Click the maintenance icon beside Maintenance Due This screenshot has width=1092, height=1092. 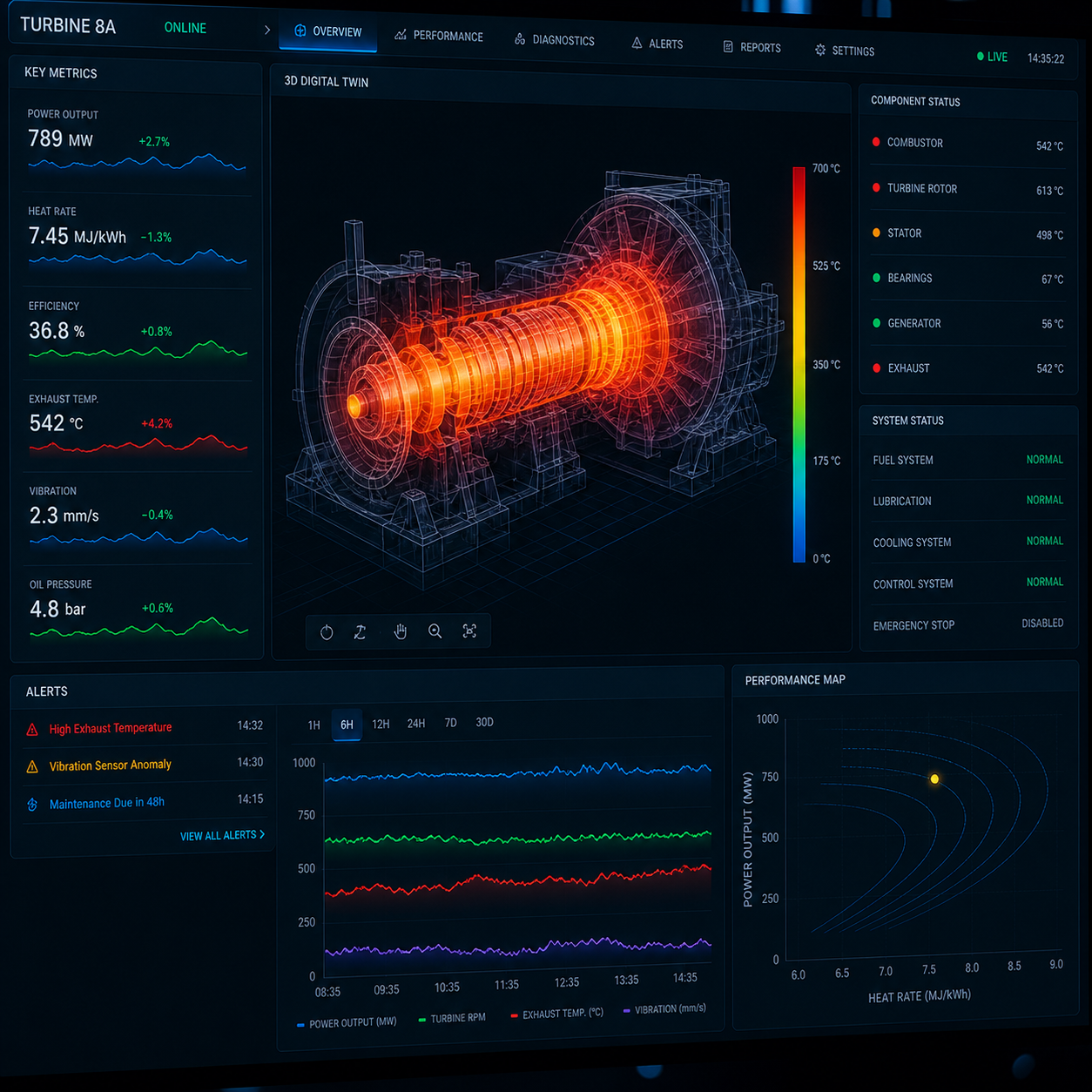(x=32, y=805)
